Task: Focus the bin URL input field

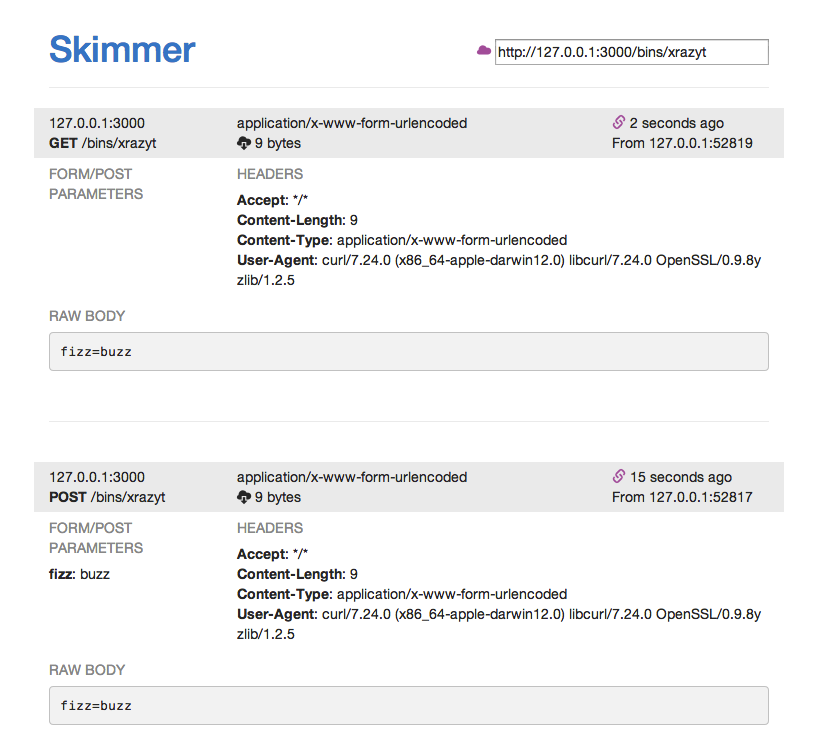Action: tap(631, 52)
